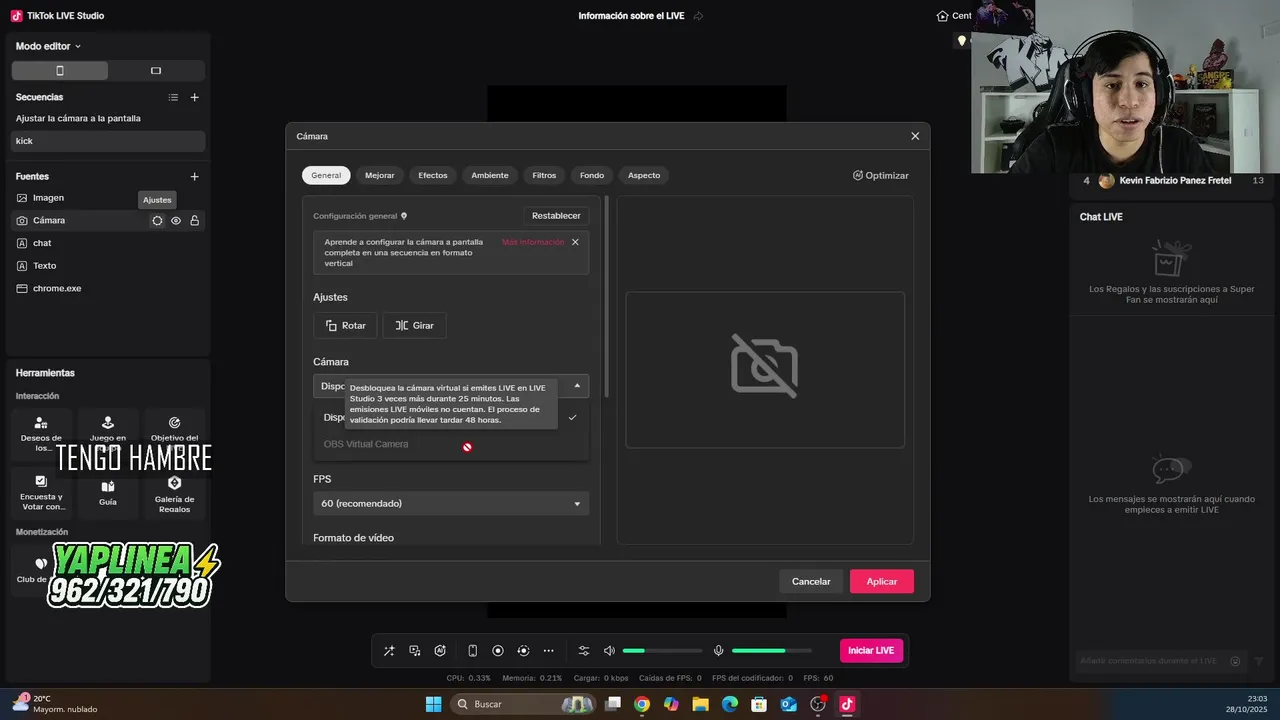Click the mobile phone preview icon in bottom toolbar
Screen dimensions: 1280x720
473,651
